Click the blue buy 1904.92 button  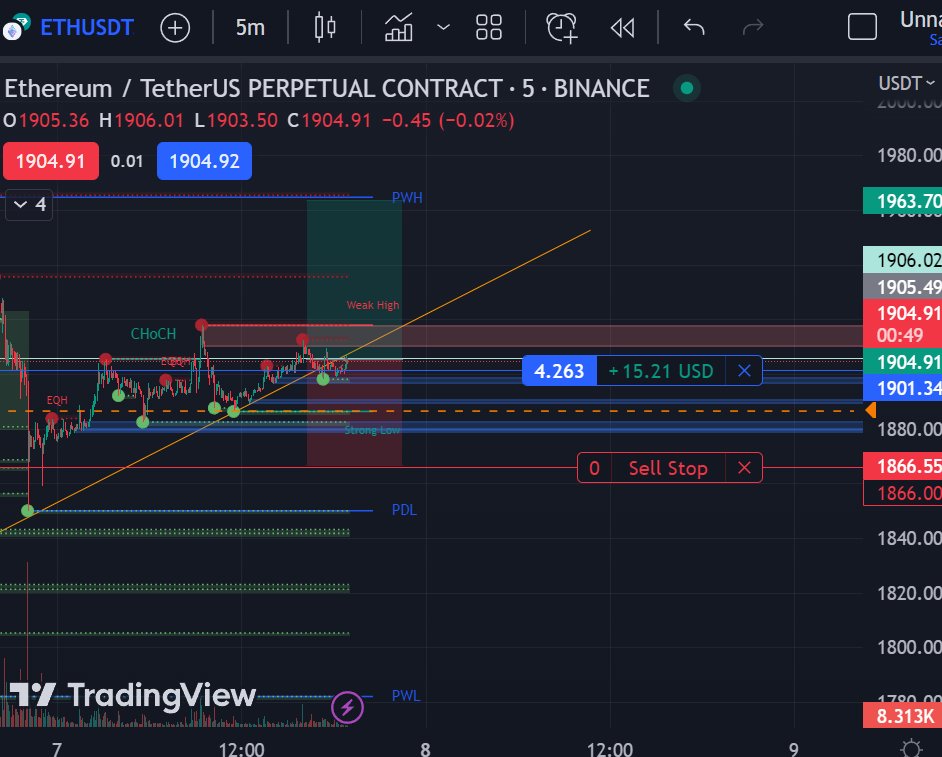204,161
